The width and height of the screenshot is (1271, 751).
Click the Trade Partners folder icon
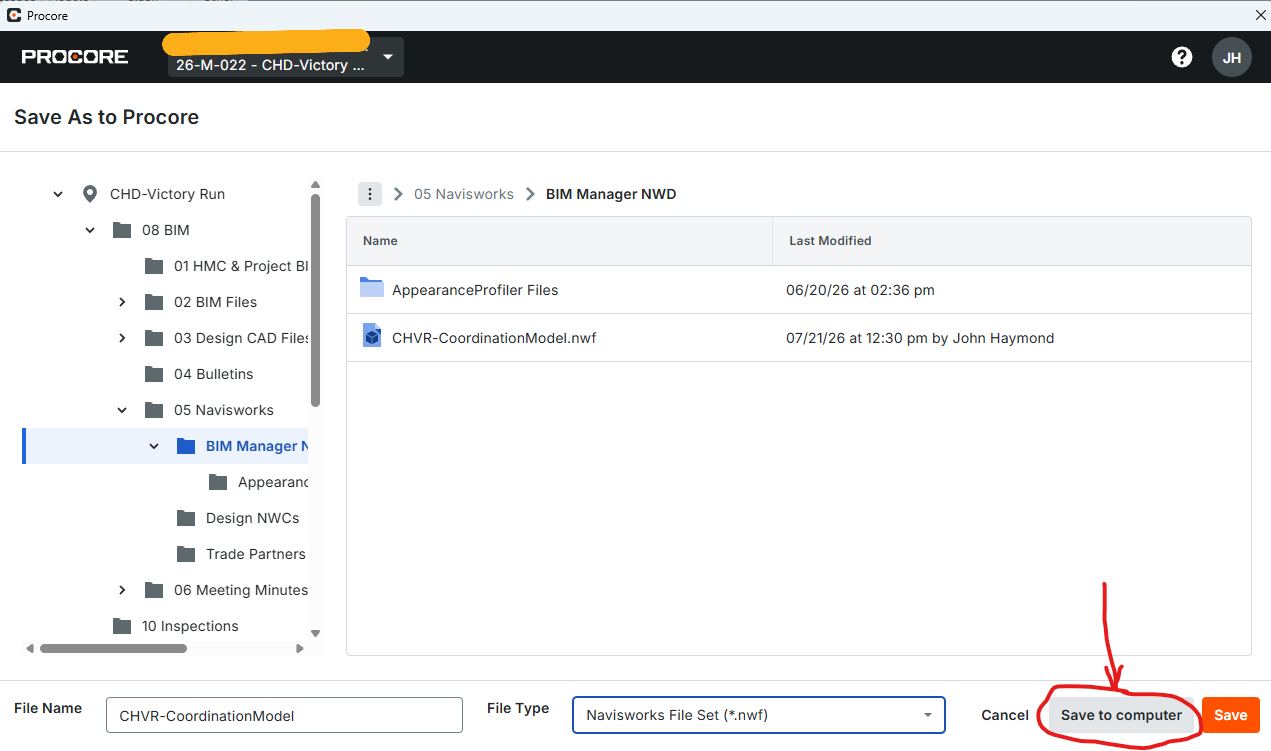pos(186,554)
